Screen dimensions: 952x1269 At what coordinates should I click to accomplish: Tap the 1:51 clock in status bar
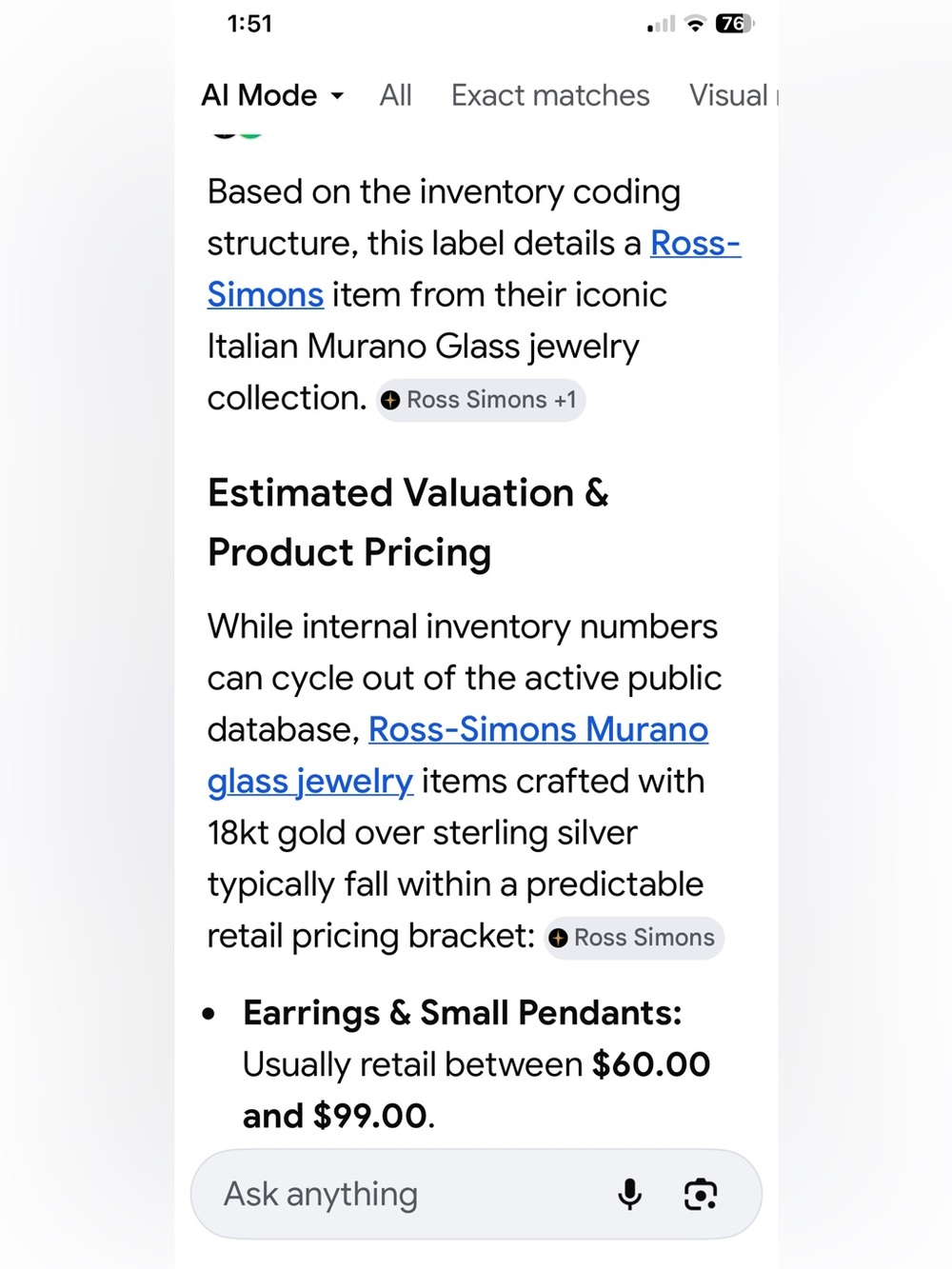click(x=249, y=24)
